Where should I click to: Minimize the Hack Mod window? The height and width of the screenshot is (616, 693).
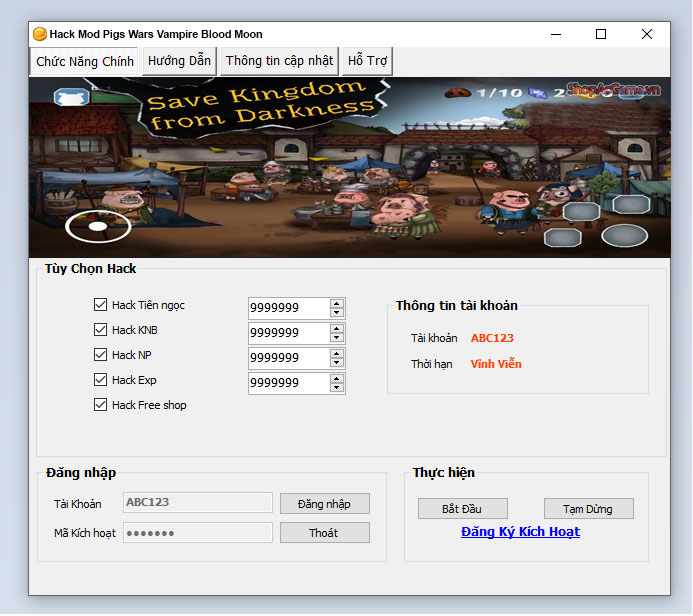coord(556,34)
